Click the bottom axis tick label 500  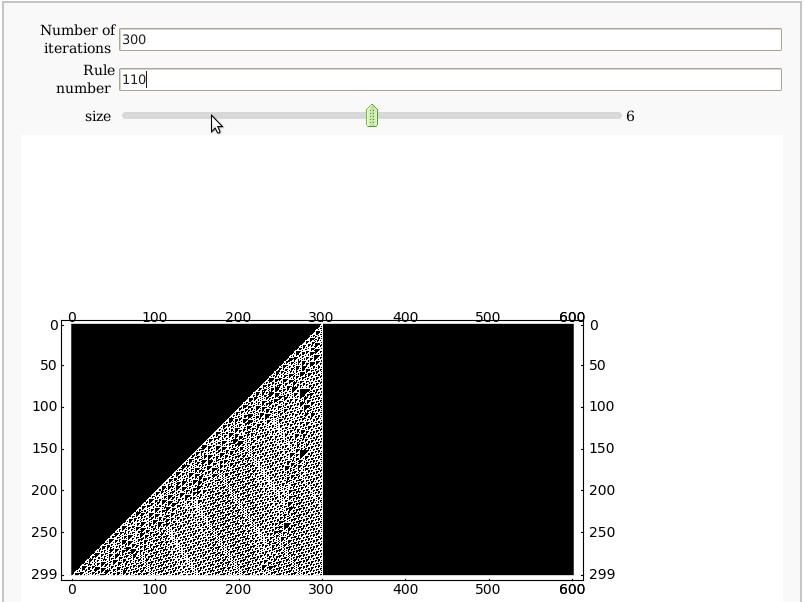pyautogui.click(x=488, y=590)
